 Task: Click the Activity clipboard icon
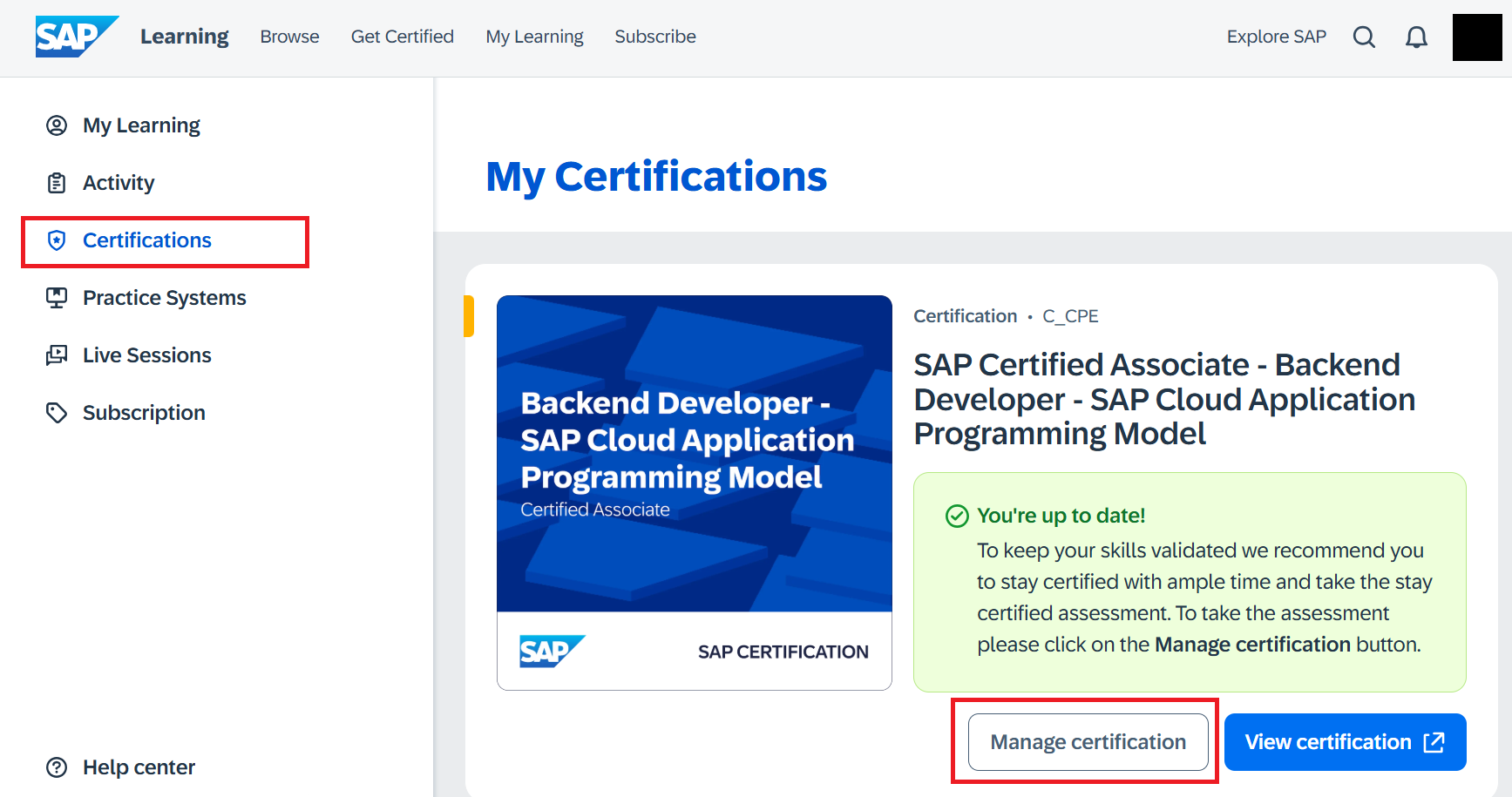click(x=57, y=182)
